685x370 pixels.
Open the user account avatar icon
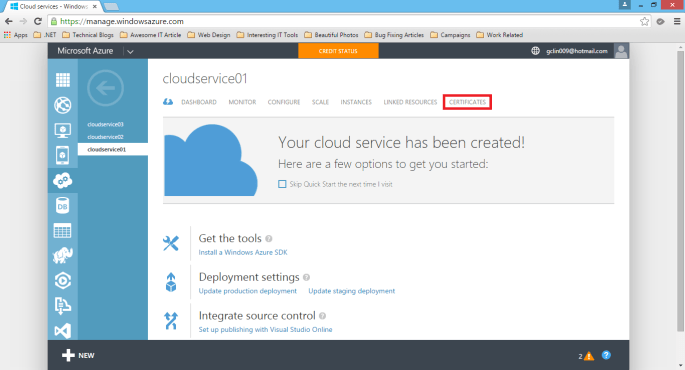click(621, 51)
